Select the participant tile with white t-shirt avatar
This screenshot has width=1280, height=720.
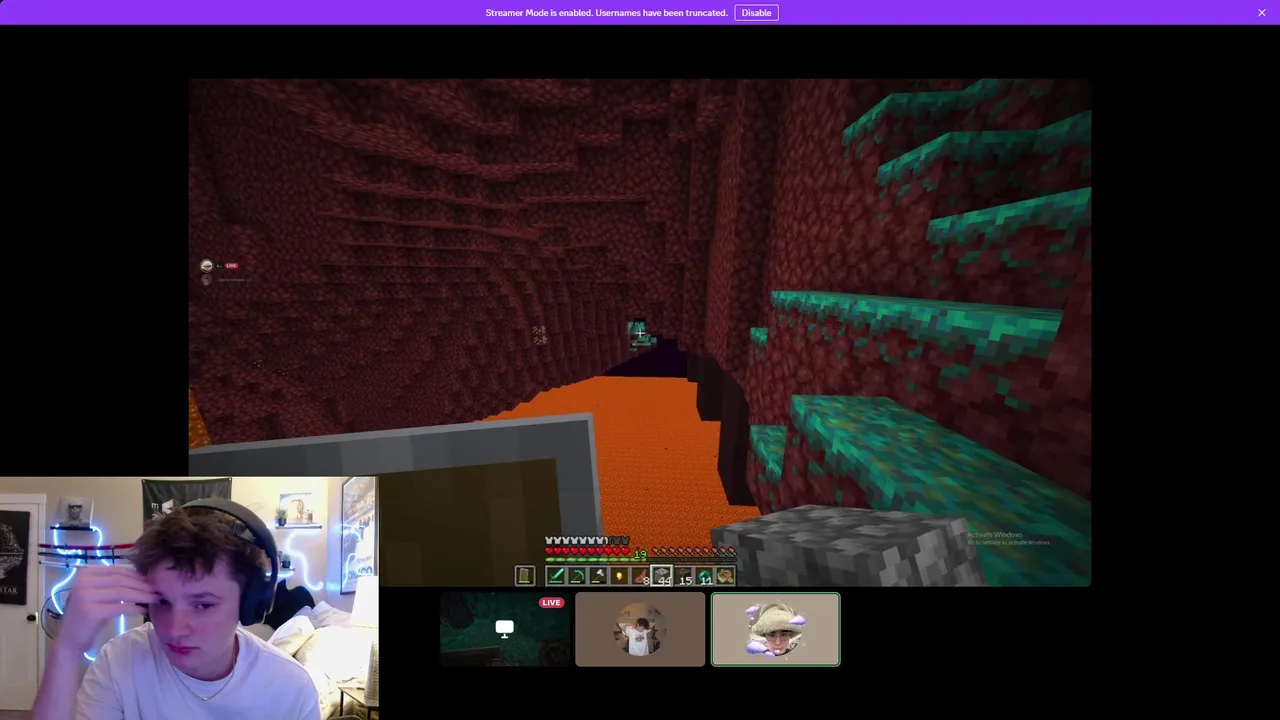point(640,629)
